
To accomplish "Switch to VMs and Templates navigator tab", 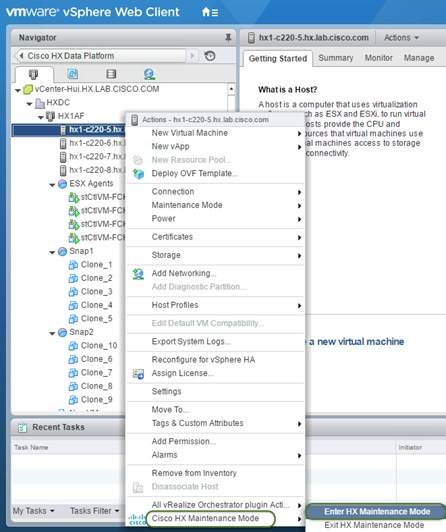I will 72,74.
